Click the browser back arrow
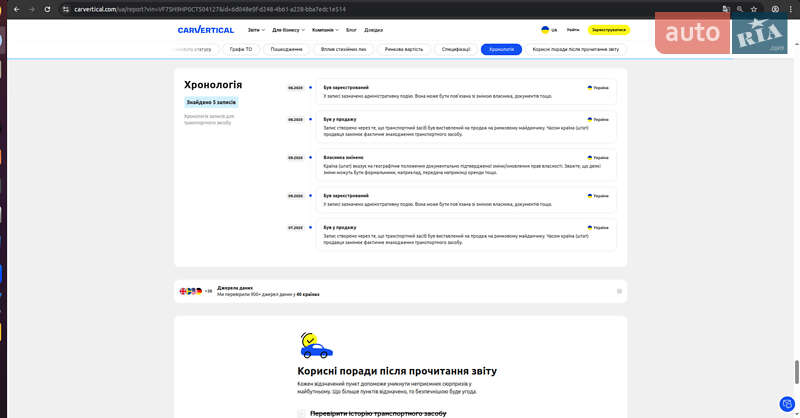This screenshot has height=418, width=800. click(x=10, y=8)
